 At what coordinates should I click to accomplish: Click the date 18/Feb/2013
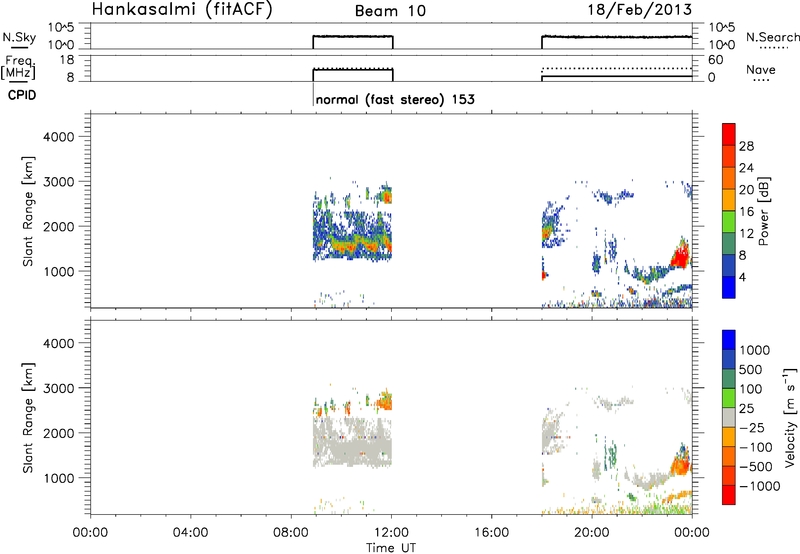tap(640, 10)
